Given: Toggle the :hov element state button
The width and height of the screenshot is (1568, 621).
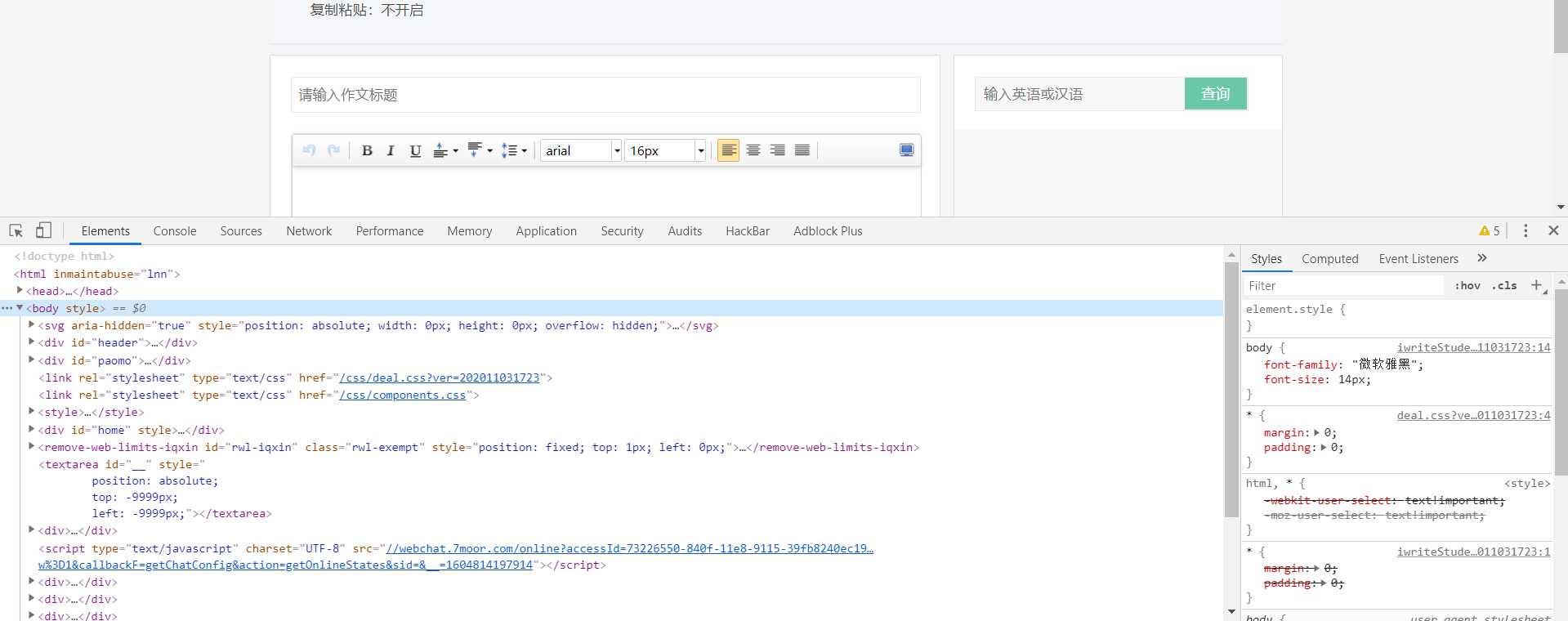Looking at the screenshot, I should [1467, 286].
